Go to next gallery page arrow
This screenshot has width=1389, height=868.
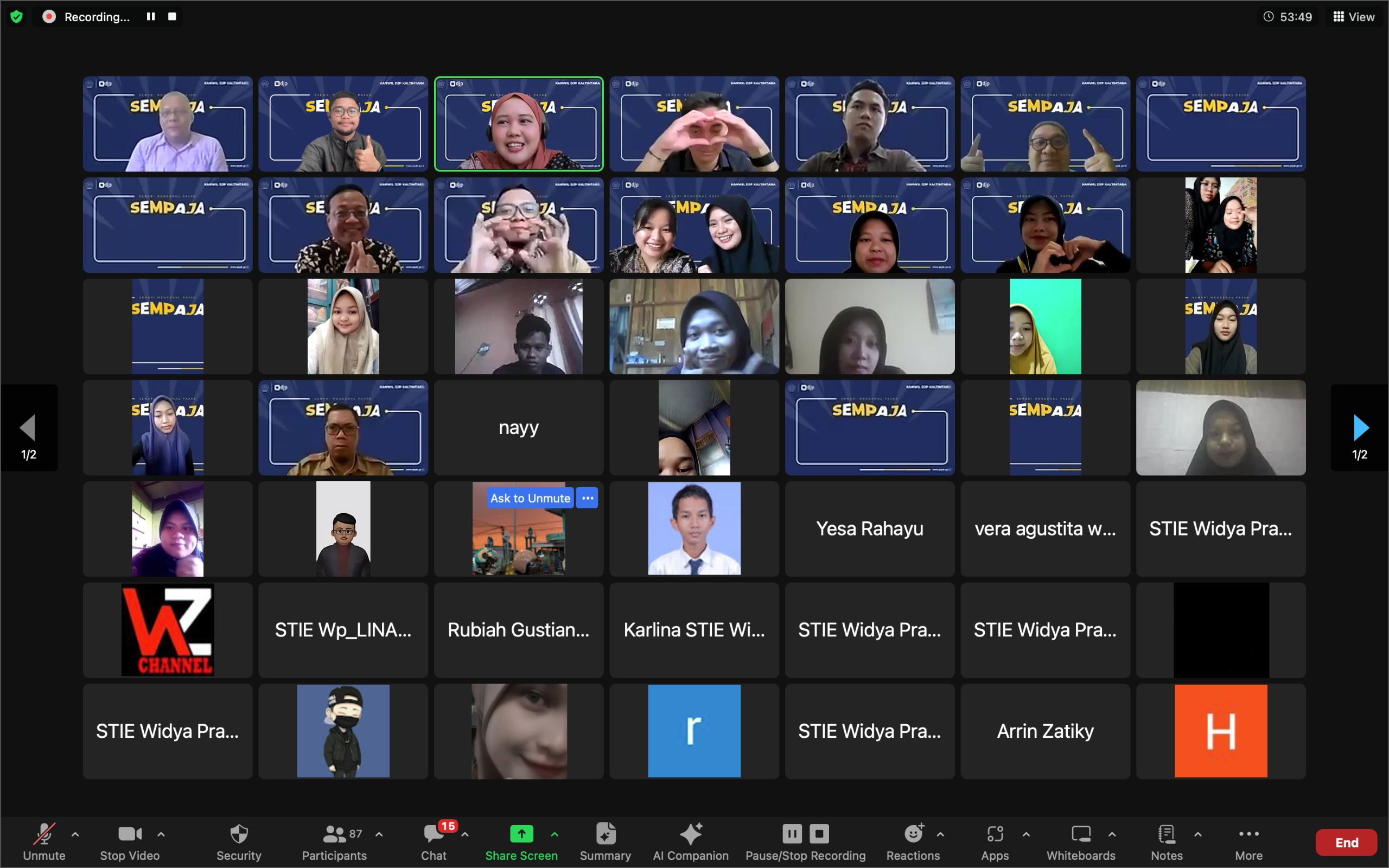tap(1360, 428)
